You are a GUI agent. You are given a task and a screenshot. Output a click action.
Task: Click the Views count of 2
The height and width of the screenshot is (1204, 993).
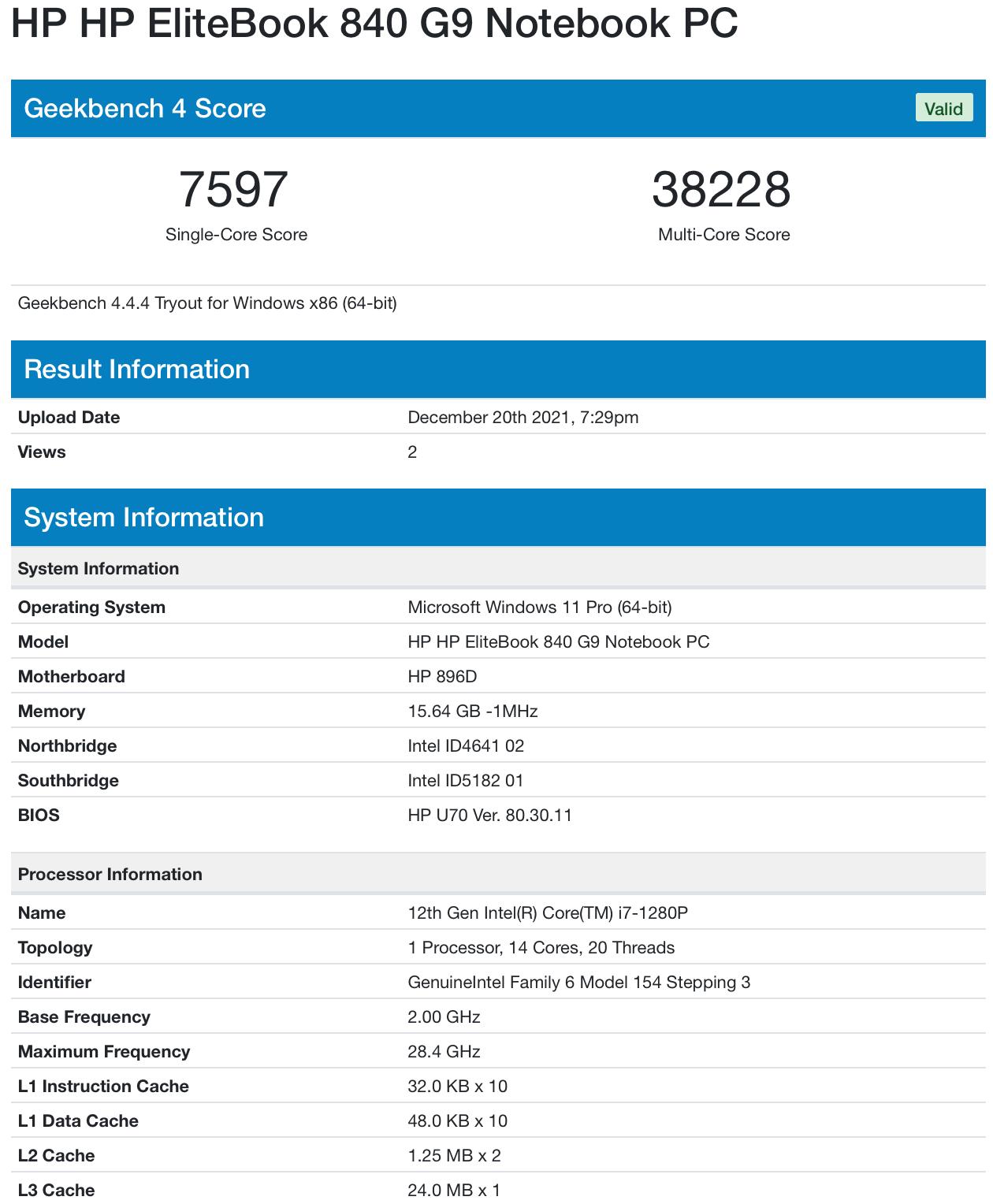pyautogui.click(x=411, y=451)
